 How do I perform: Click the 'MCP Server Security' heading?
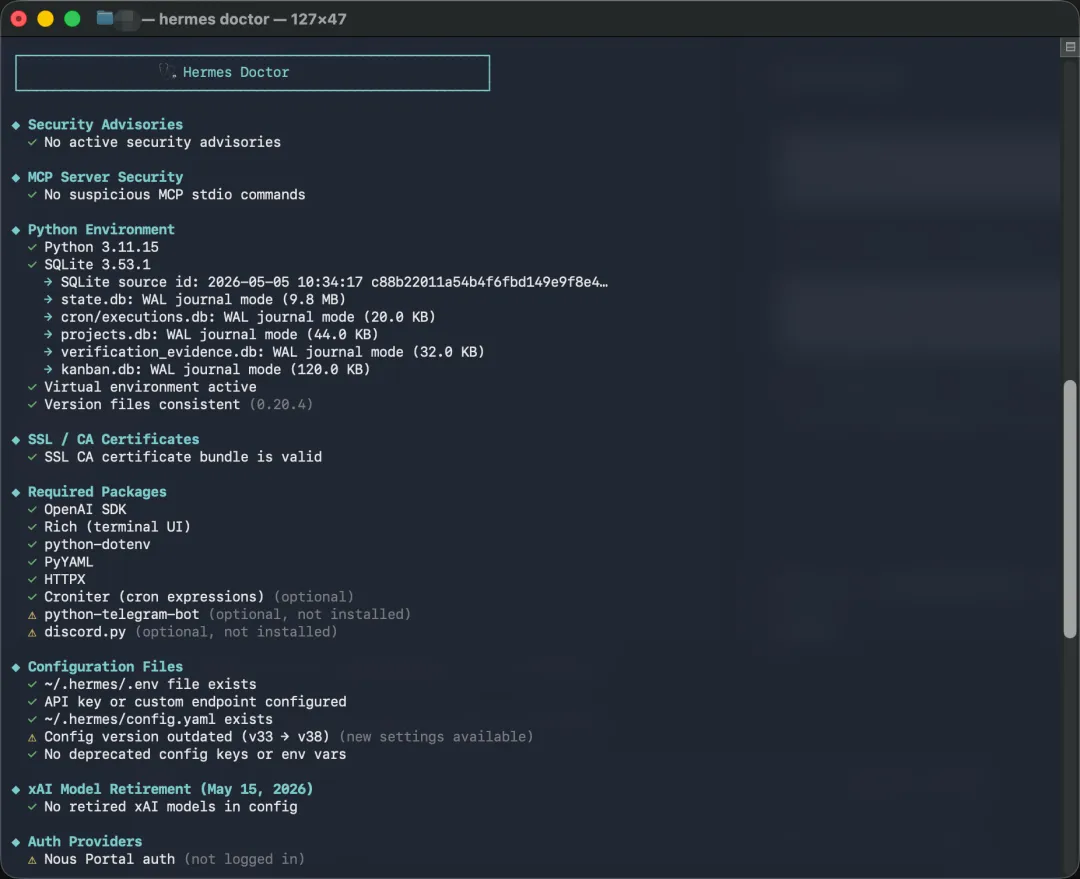coord(105,177)
